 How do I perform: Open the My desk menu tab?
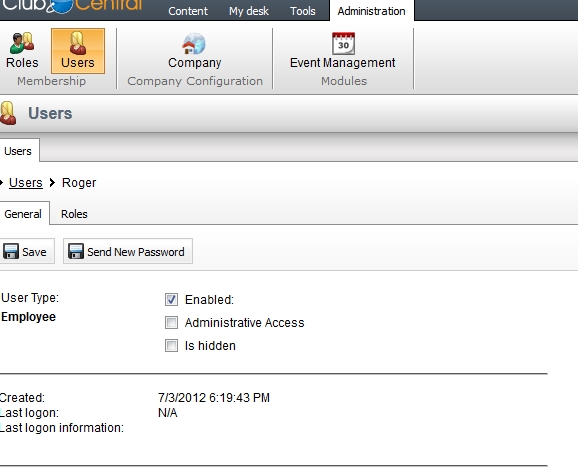pyautogui.click(x=249, y=11)
